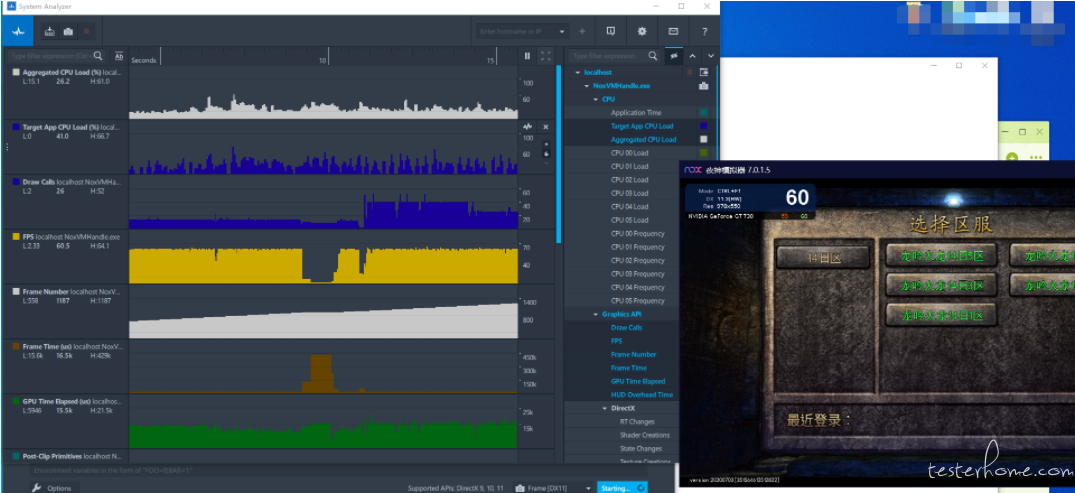1075x493 pixels.
Task: Select Application Time metric
Action: (636, 112)
